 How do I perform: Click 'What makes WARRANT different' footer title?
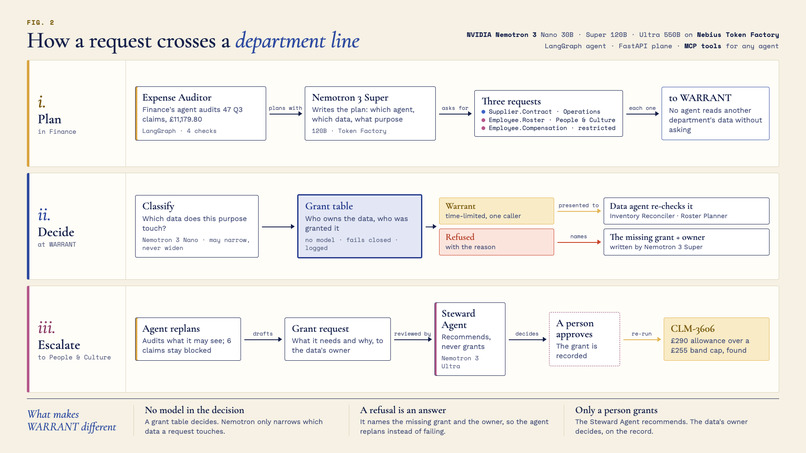point(71,421)
